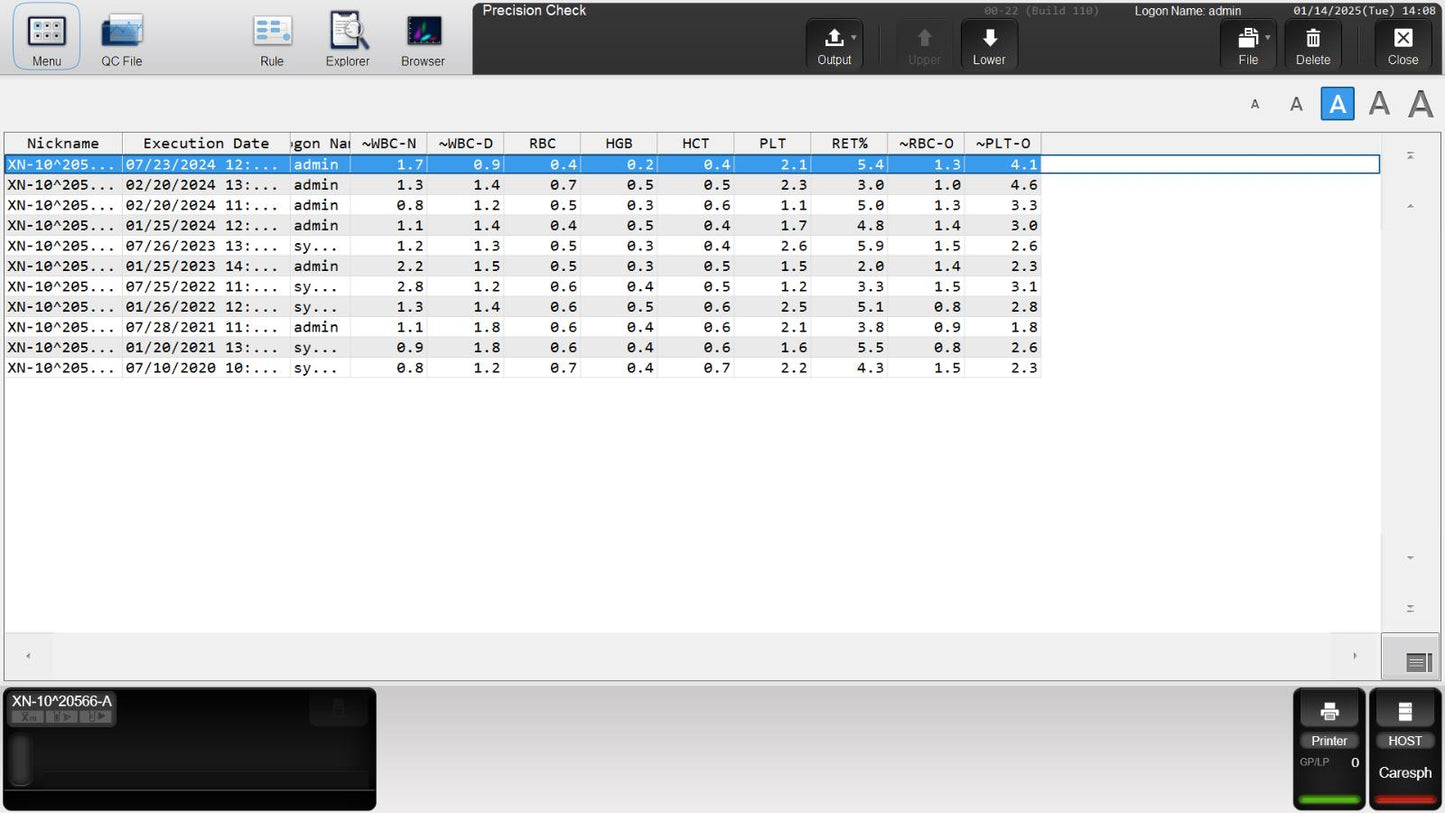Image resolution: width=1445 pixels, height=813 pixels.
Task: Select the row dated 01/25/2024
Action: tap(523, 226)
